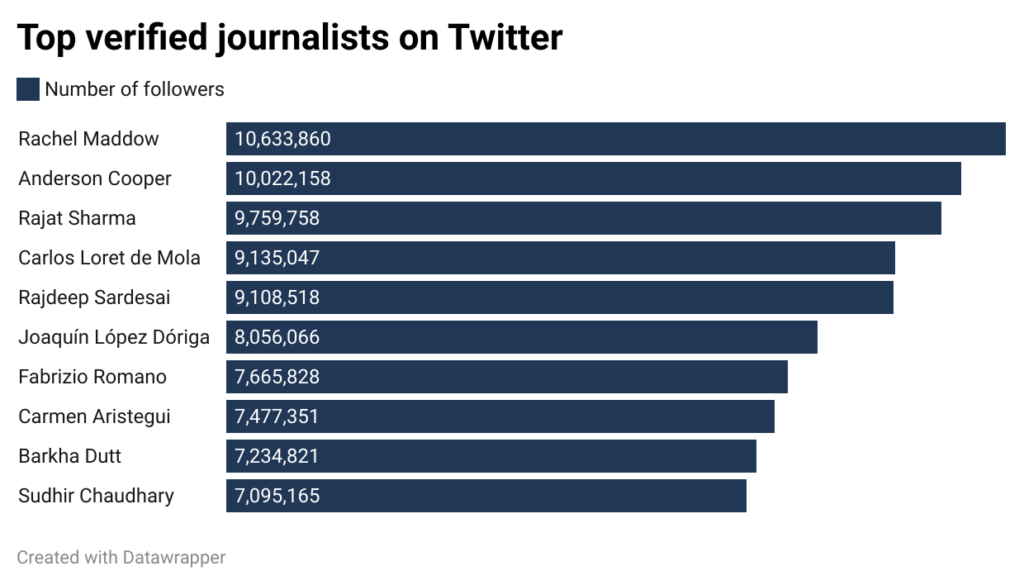
Task: Click the Number of followers legend swatch
Action: 28,89
